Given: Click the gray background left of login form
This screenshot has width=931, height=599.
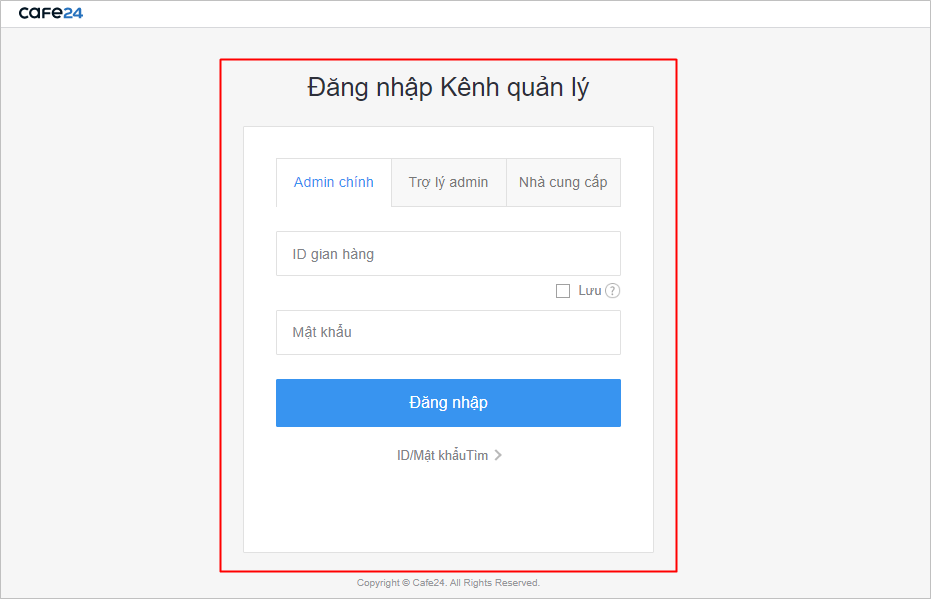Looking at the screenshot, I should click(x=110, y=300).
